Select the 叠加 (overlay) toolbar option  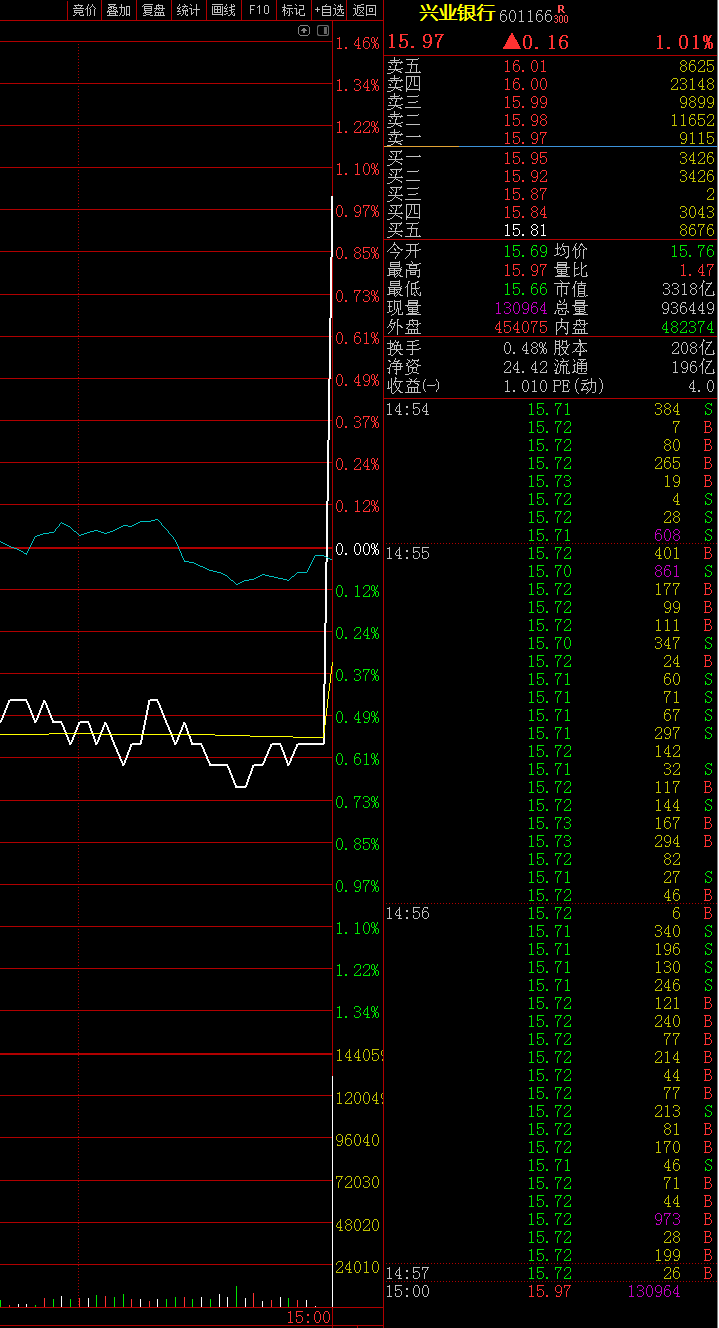pyautogui.click(x=119, y=10)
